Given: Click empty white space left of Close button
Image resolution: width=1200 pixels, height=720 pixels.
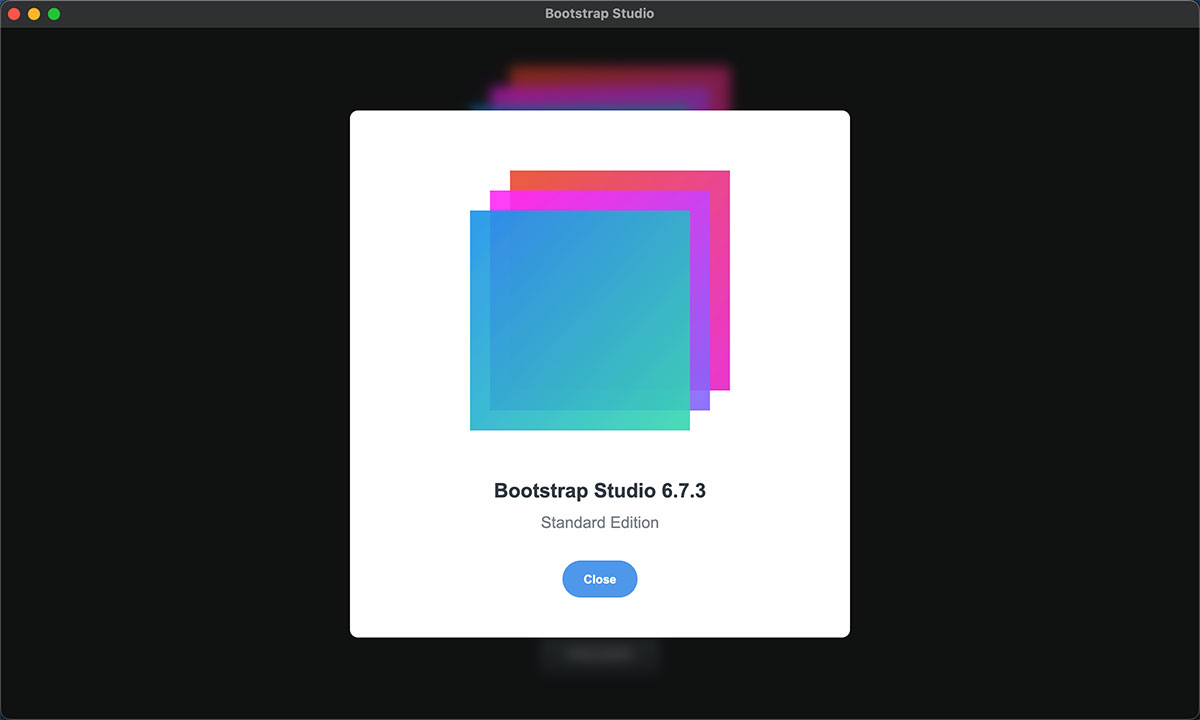Looking at the screenshot, I should 450,579.
